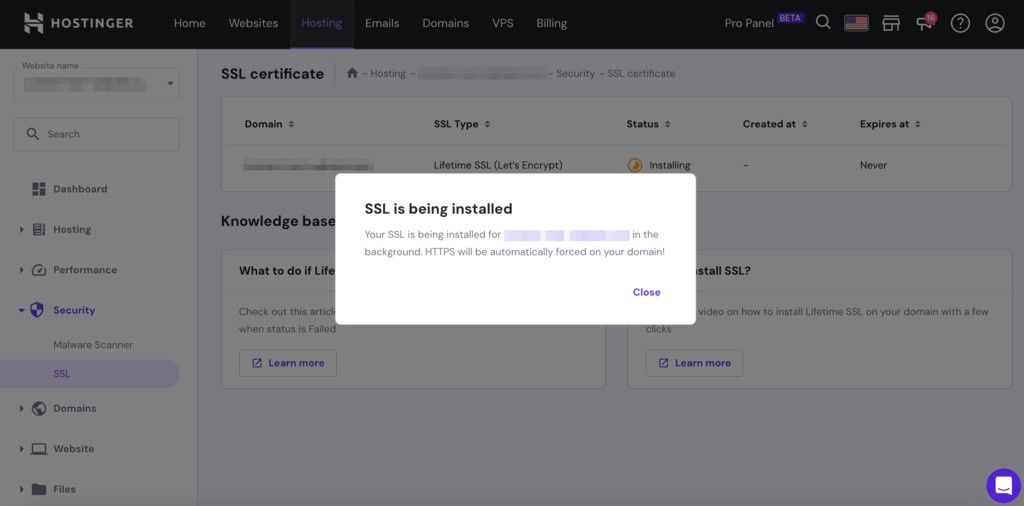Open the marketplace store icon
The image size is (1024, 506).
pyautogui.click(x=891, y=24)
